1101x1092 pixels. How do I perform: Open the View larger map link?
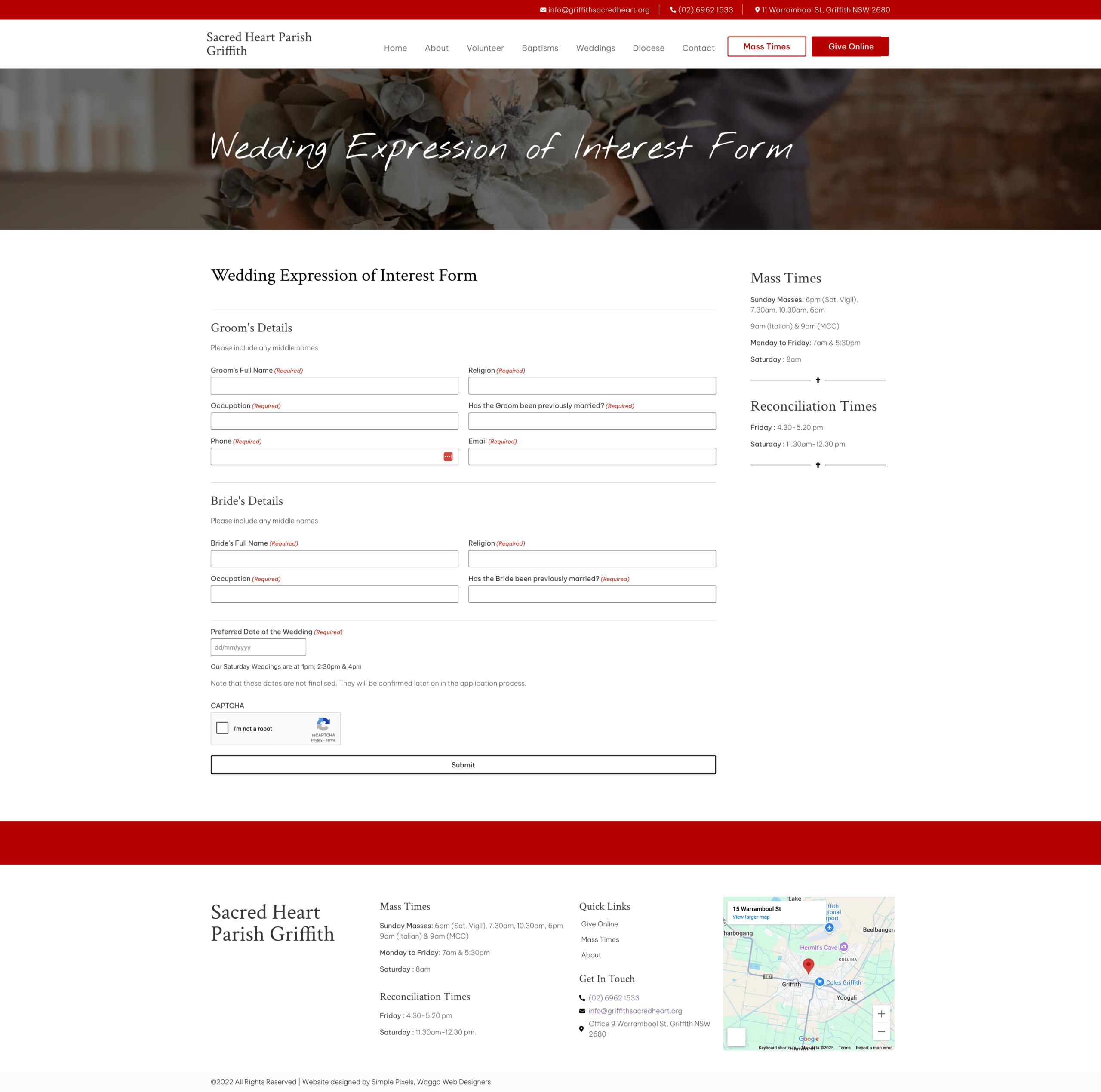click(x=750, y=917)
